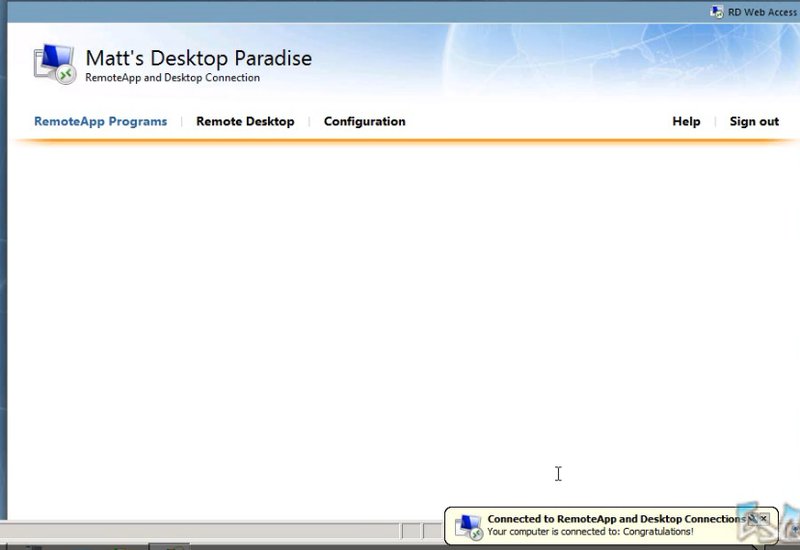Open the Configuration tab

365,121
